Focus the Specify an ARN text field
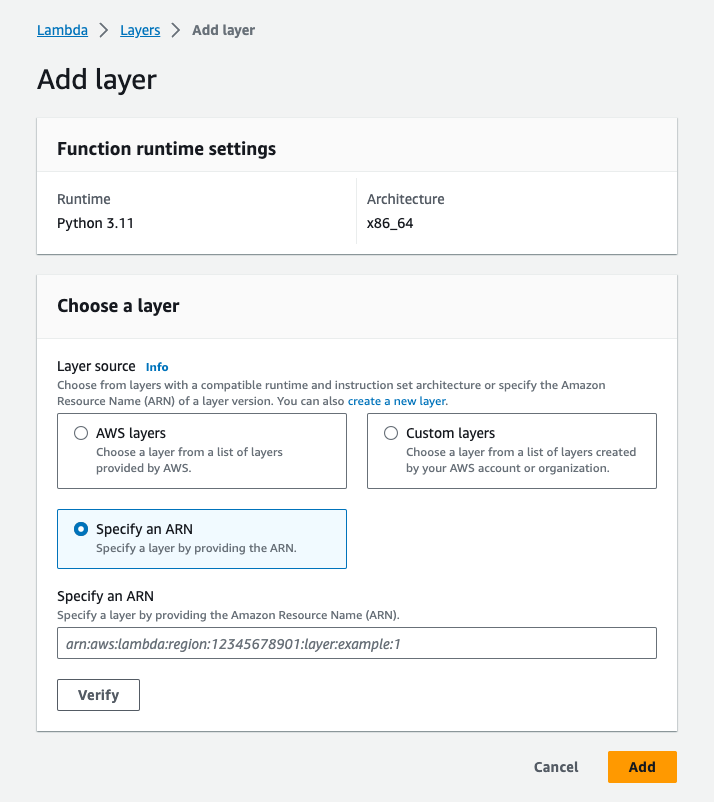This screenshot has height=802, width=714. (x=356, y=643)
